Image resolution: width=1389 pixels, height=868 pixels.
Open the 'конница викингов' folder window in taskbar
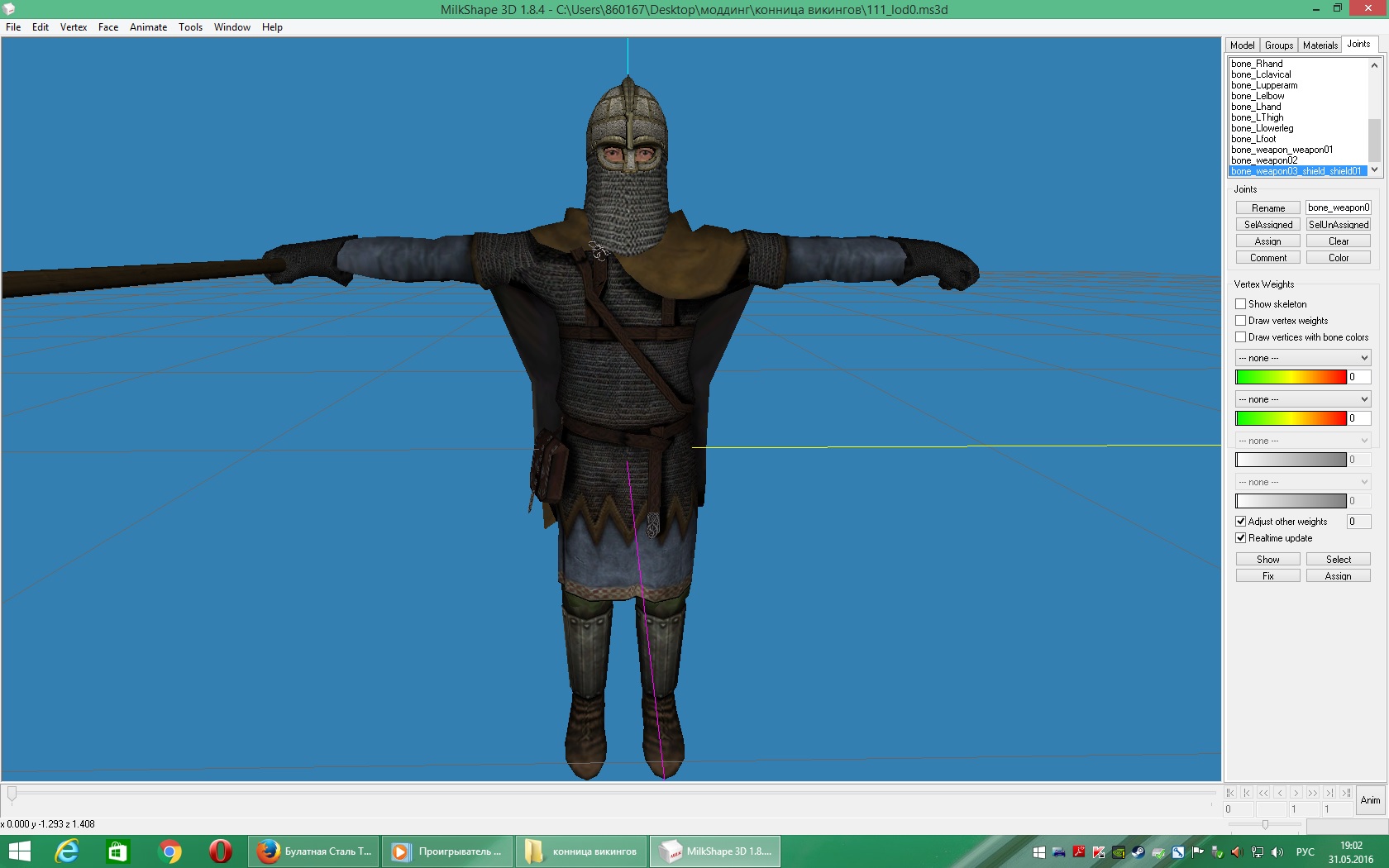[581, 851]
